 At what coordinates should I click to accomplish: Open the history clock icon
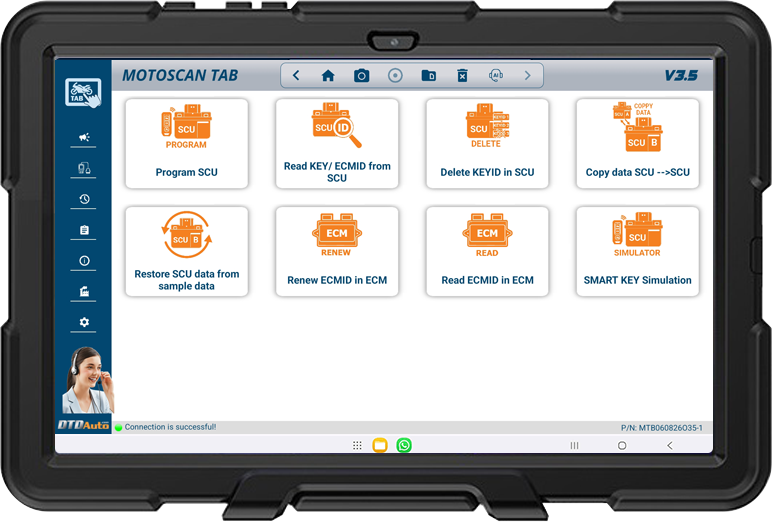84,199
